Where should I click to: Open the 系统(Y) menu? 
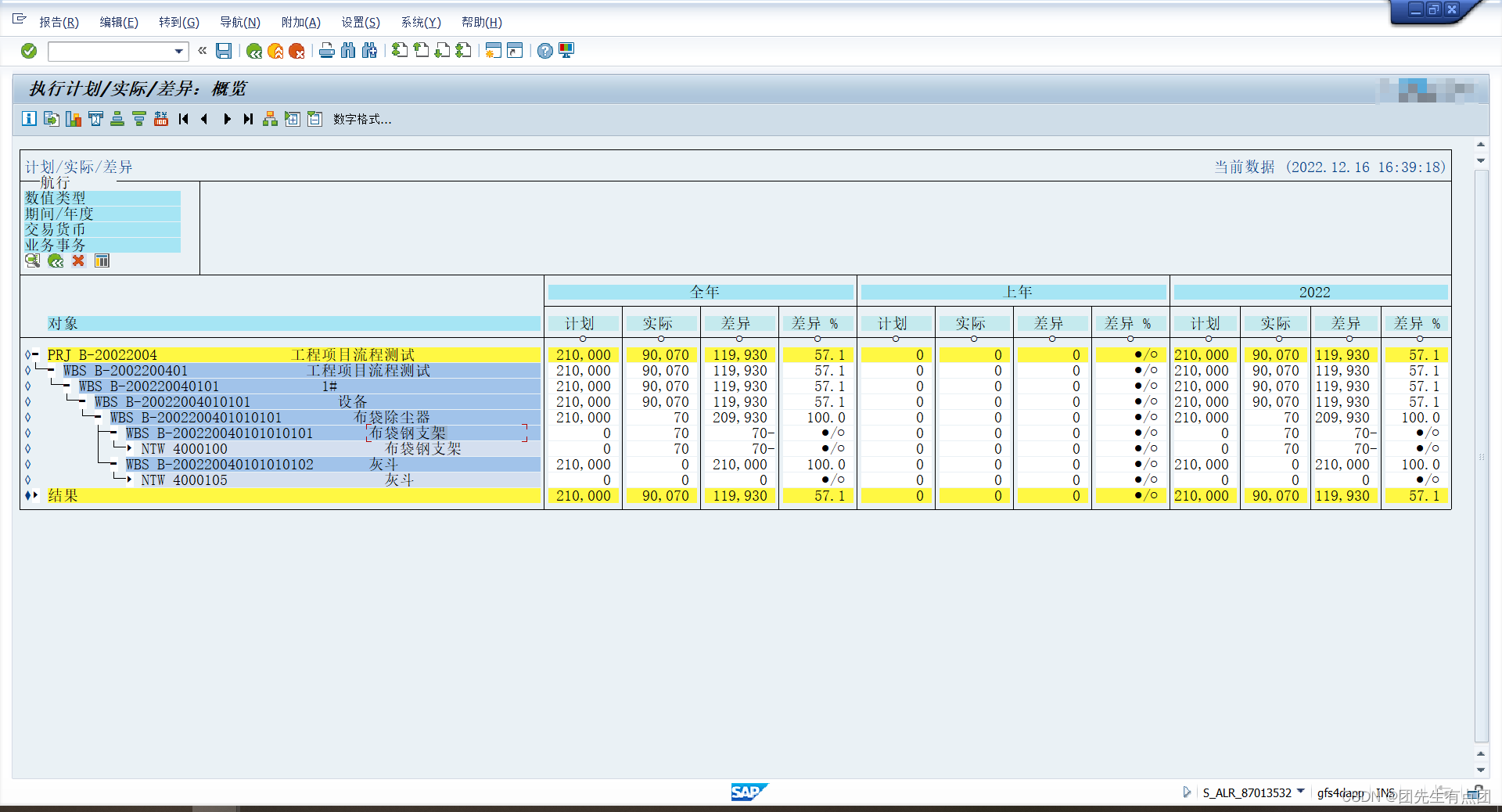click(x=419, y=22)
